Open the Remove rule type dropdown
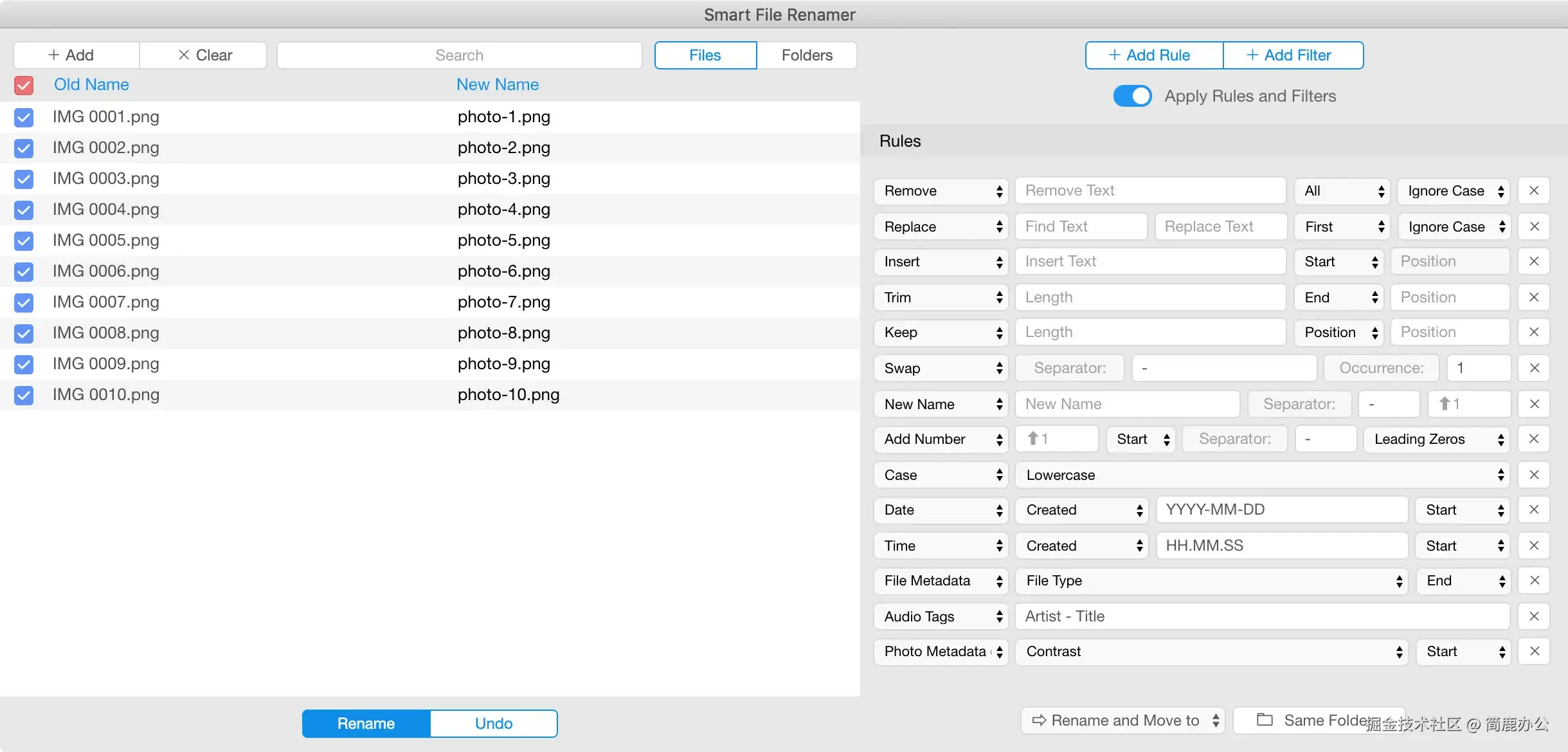The image size is (1568, 752). pos(941,191)
